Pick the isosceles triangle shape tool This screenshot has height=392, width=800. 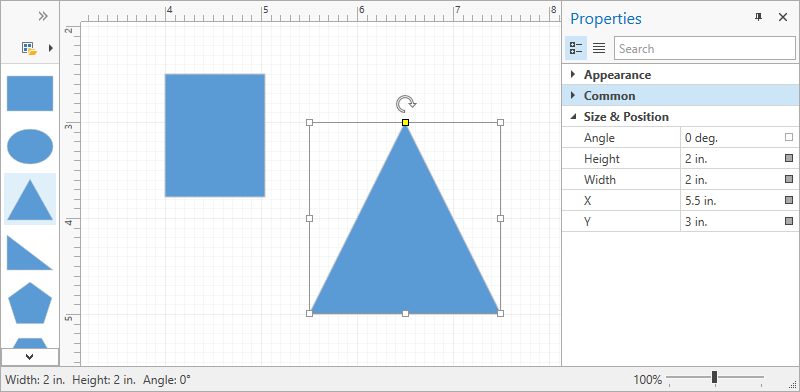pos(30,199)
